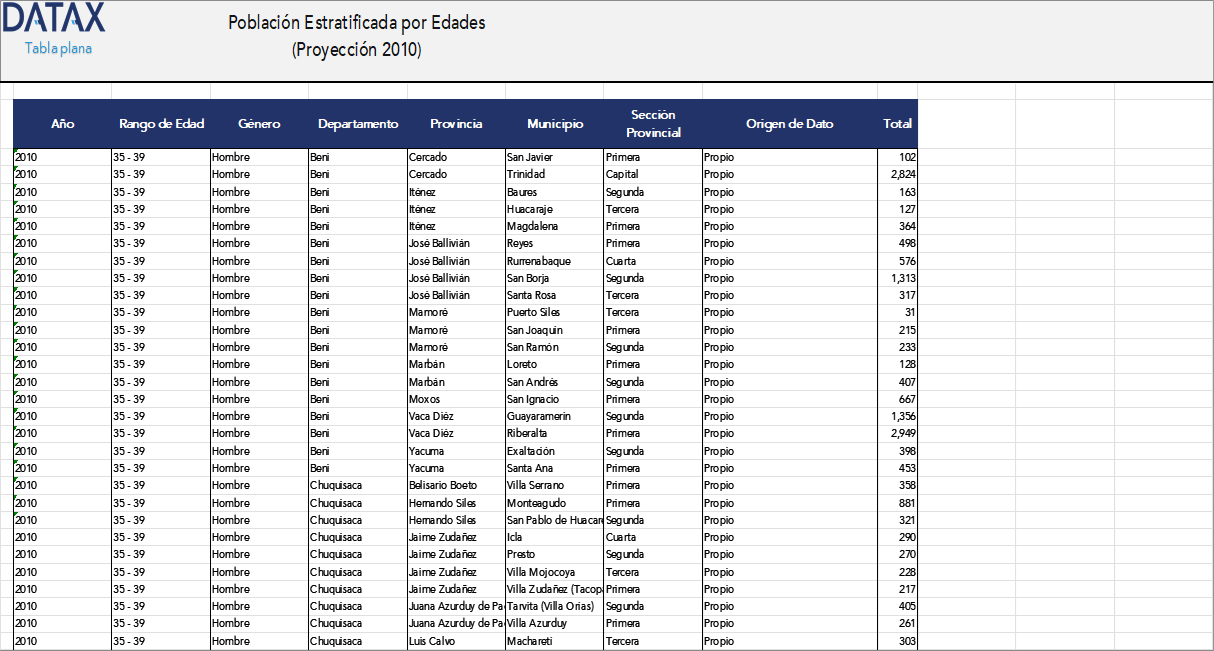This screenshot has height=651, width=1214.
Task: Select the Rurrenabaque cell
Action: [x=539, y=261]
